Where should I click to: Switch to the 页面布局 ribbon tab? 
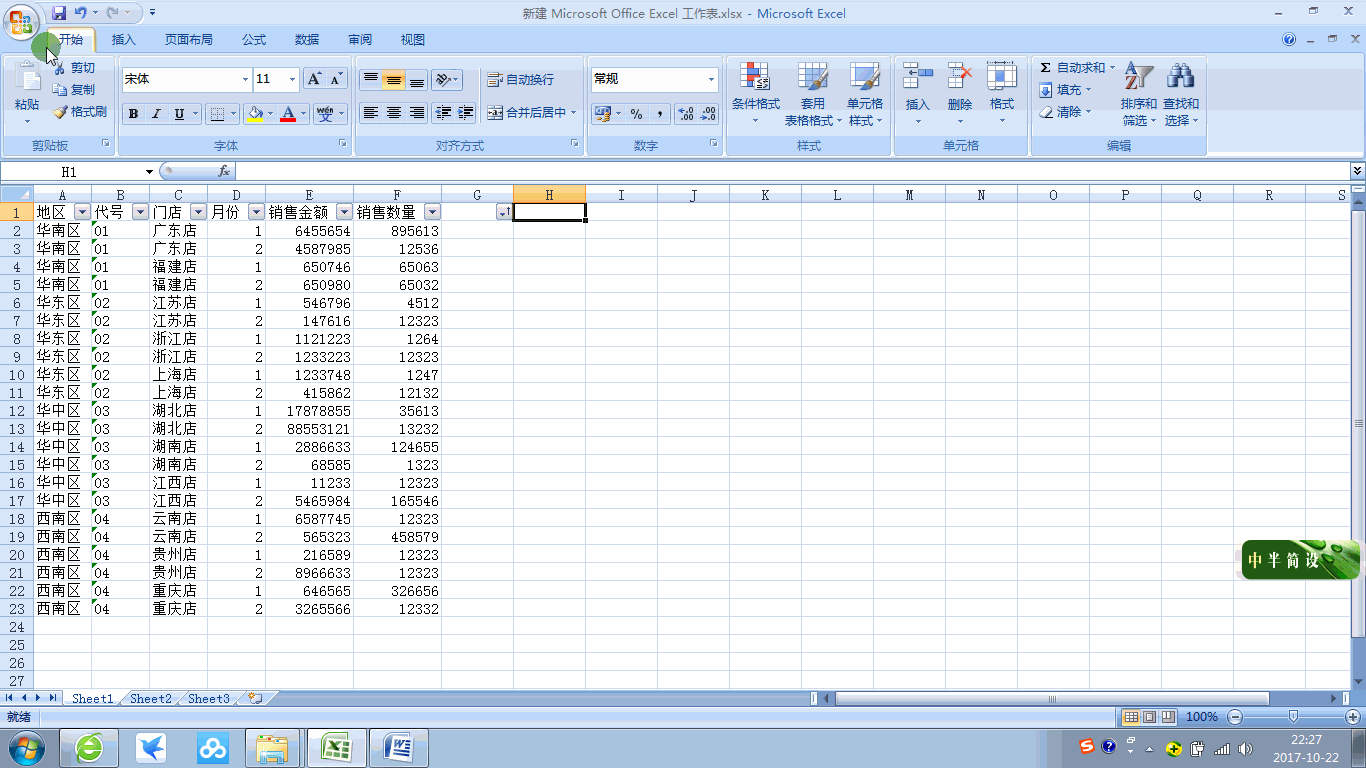coord(189,40)
